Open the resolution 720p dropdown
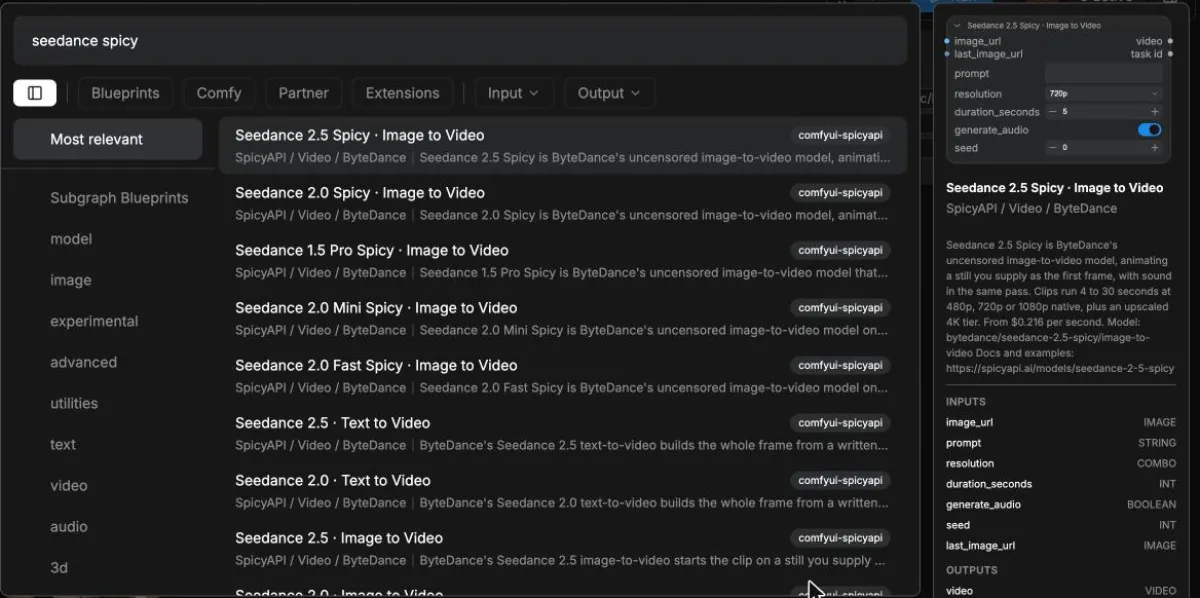This screenshot has width=1200, height=598. tap(1104, 94)
